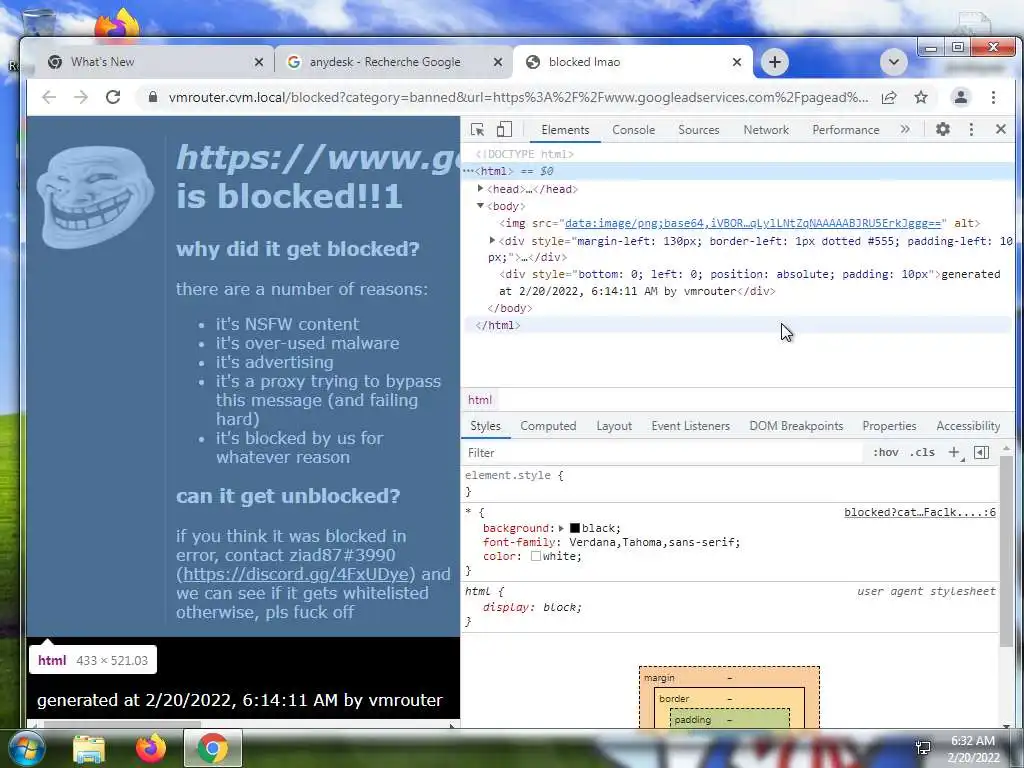Click the browser forward arrow
This screenshot has width=1024, height=768.
coord(80,97)
